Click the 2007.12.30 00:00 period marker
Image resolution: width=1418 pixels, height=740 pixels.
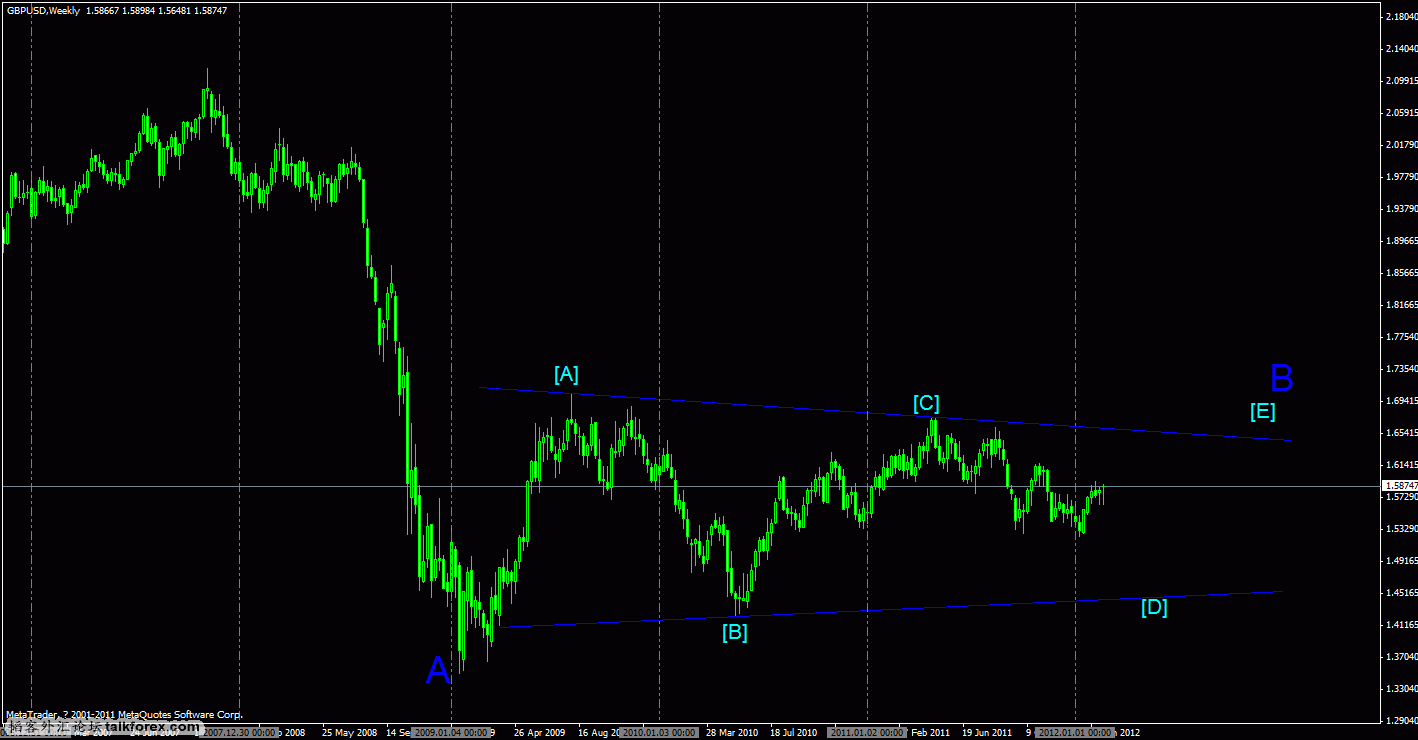(239, 732)
